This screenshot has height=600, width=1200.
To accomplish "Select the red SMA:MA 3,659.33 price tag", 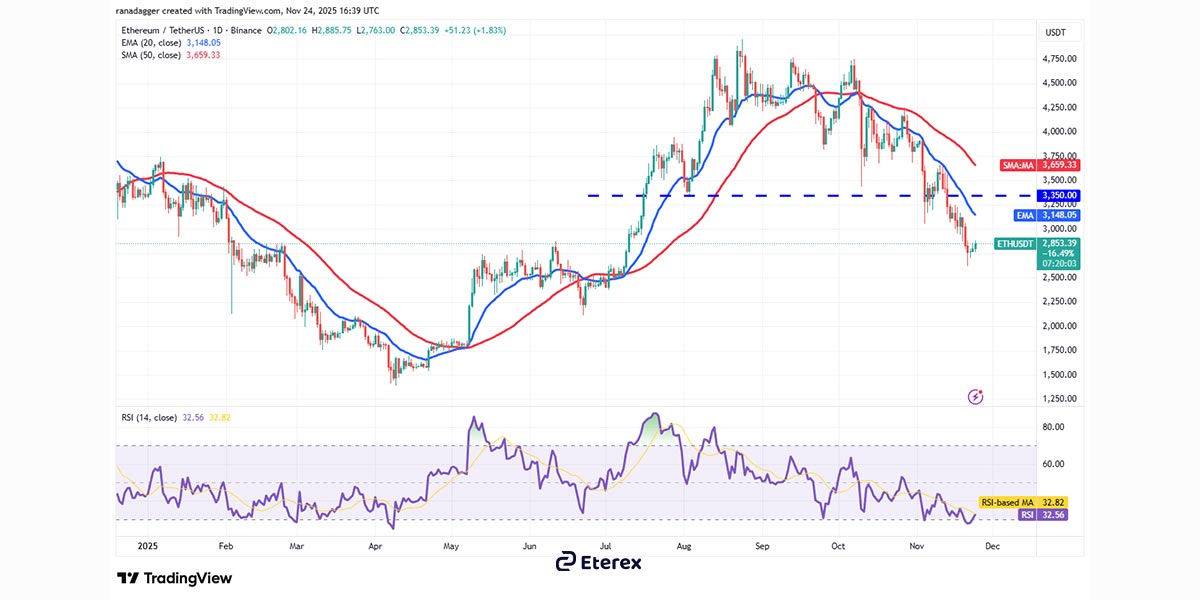I will (x=1043, y=165).
